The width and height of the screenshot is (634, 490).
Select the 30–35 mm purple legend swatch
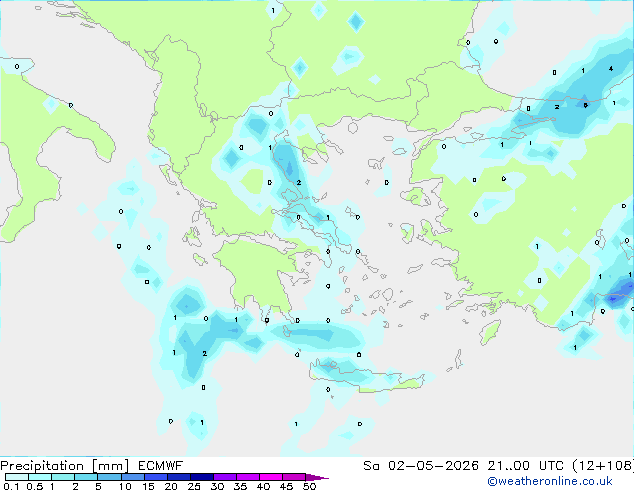click(225, 477)
